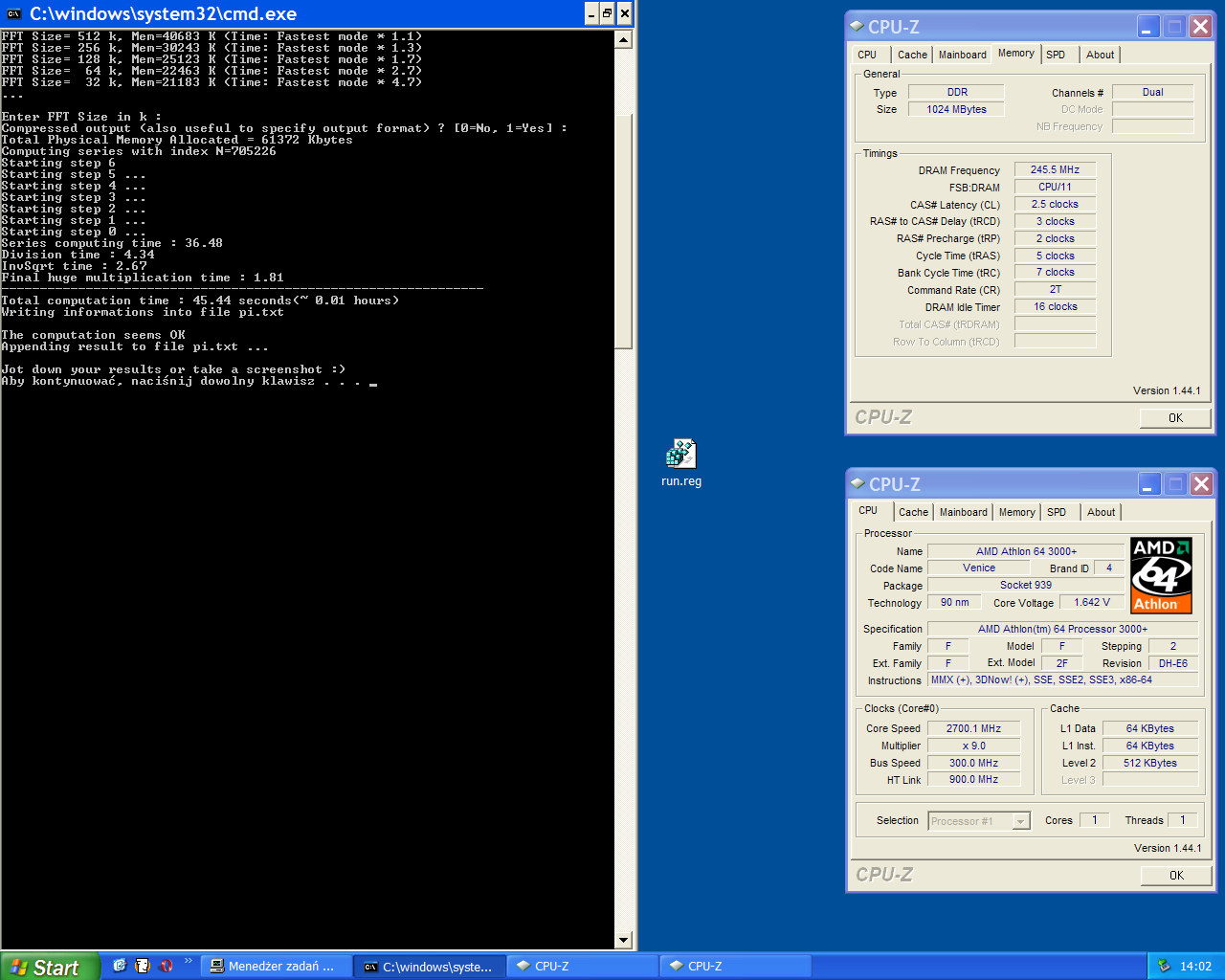This screenshot has height=980, width=1225.
Task: Launch Internet Explorer from the quick launch
Action: click(x=120, y=966)
